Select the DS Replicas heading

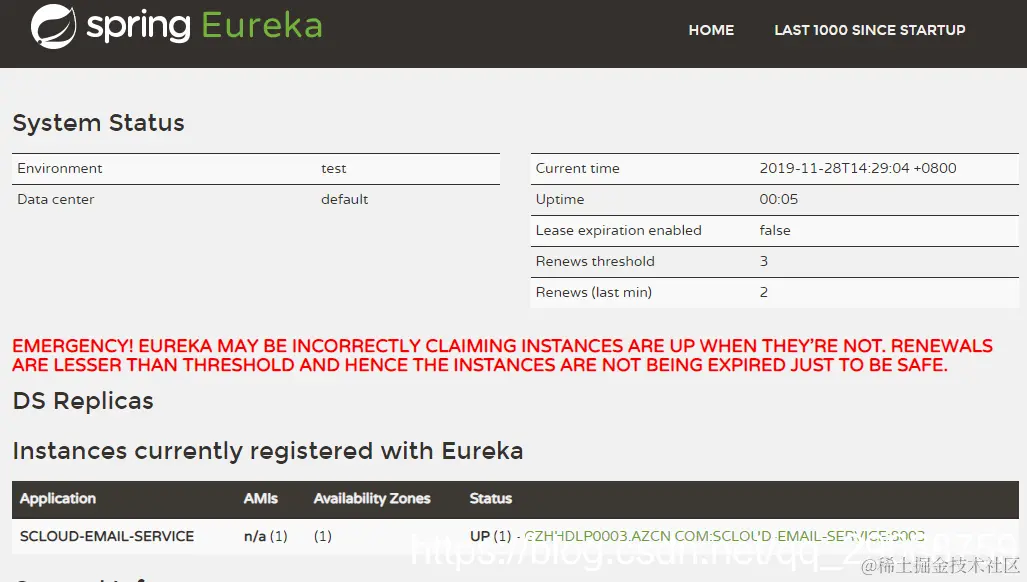[x=83, y=401]
